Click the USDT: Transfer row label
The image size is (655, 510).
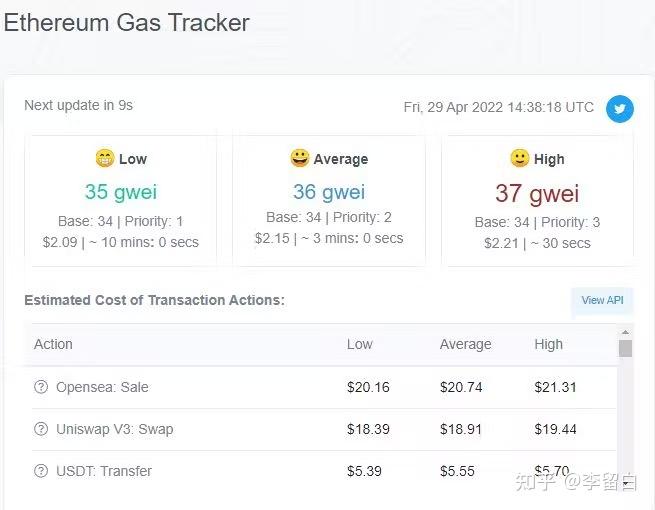click(x=104, y=471)
